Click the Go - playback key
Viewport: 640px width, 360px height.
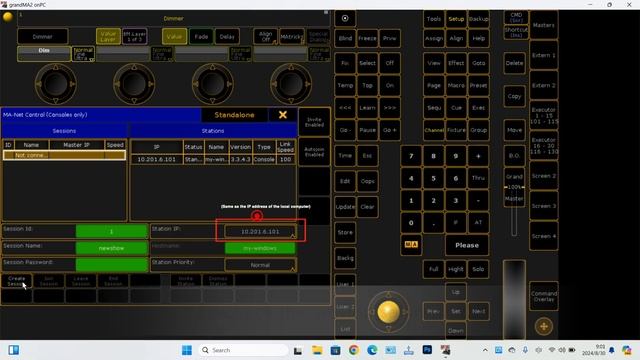point(345,130)
